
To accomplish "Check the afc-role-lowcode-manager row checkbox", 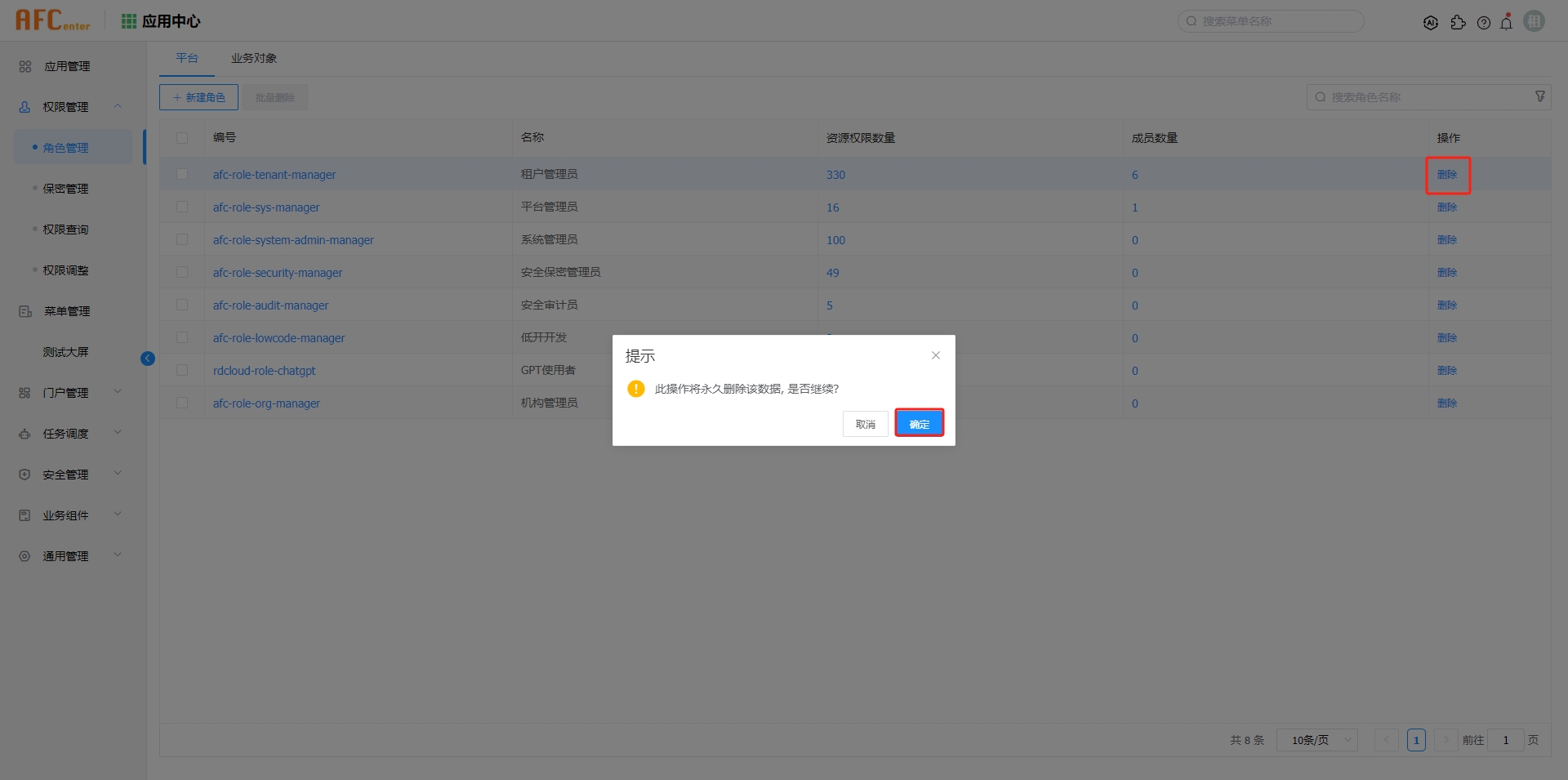I will tap(182, 337).
